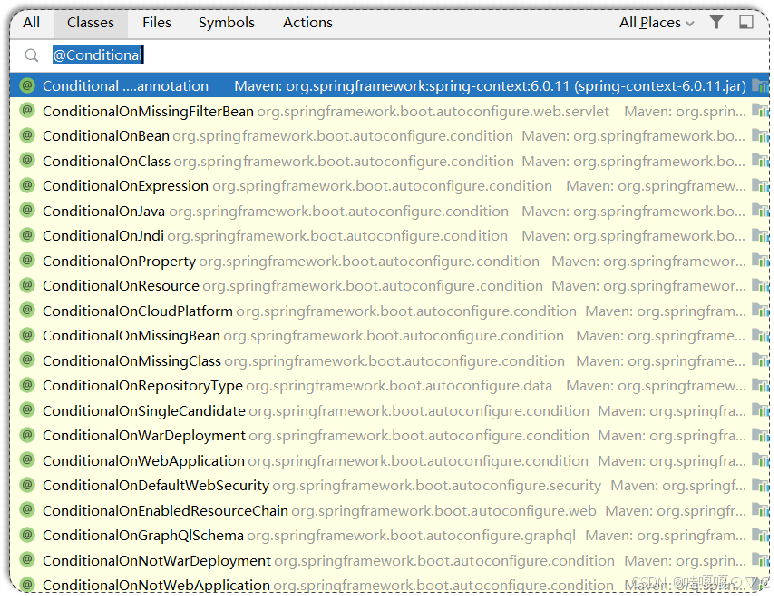Click annotation icon beside ConditionalOnExpression
Image resolution: width=774 pixels, height=596 pixels.
27,185
